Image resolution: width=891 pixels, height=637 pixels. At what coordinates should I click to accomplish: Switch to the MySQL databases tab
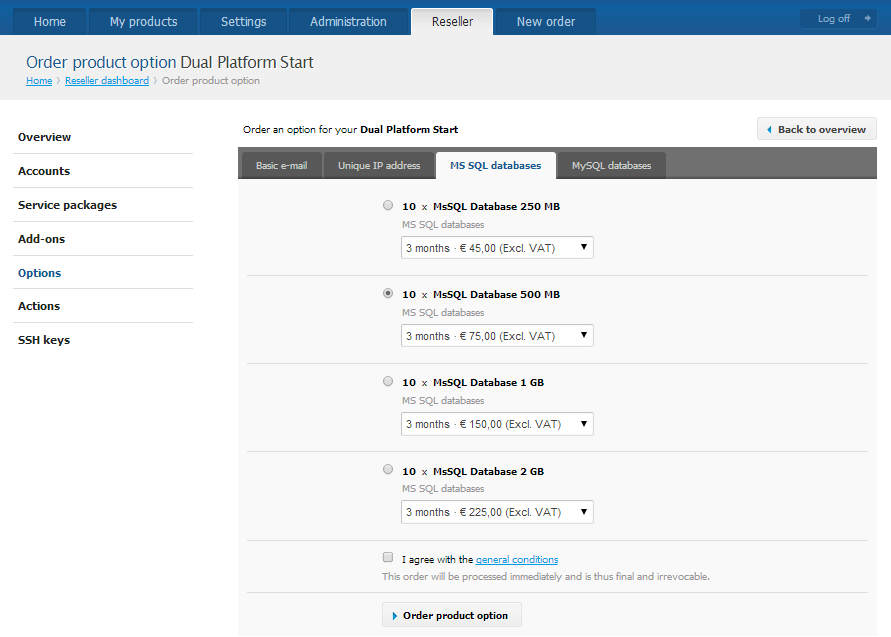611,165
